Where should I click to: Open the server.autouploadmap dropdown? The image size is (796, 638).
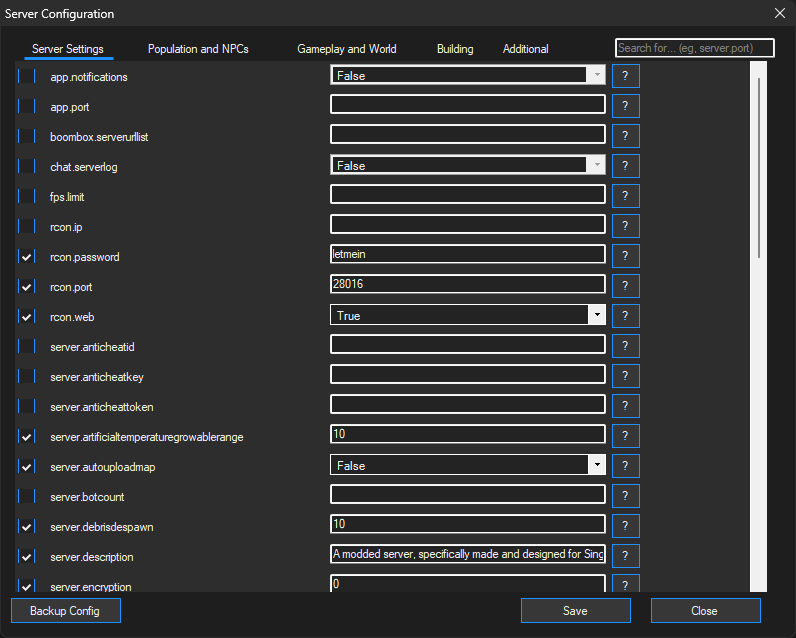pyautogui.click(x=597, y=465)
